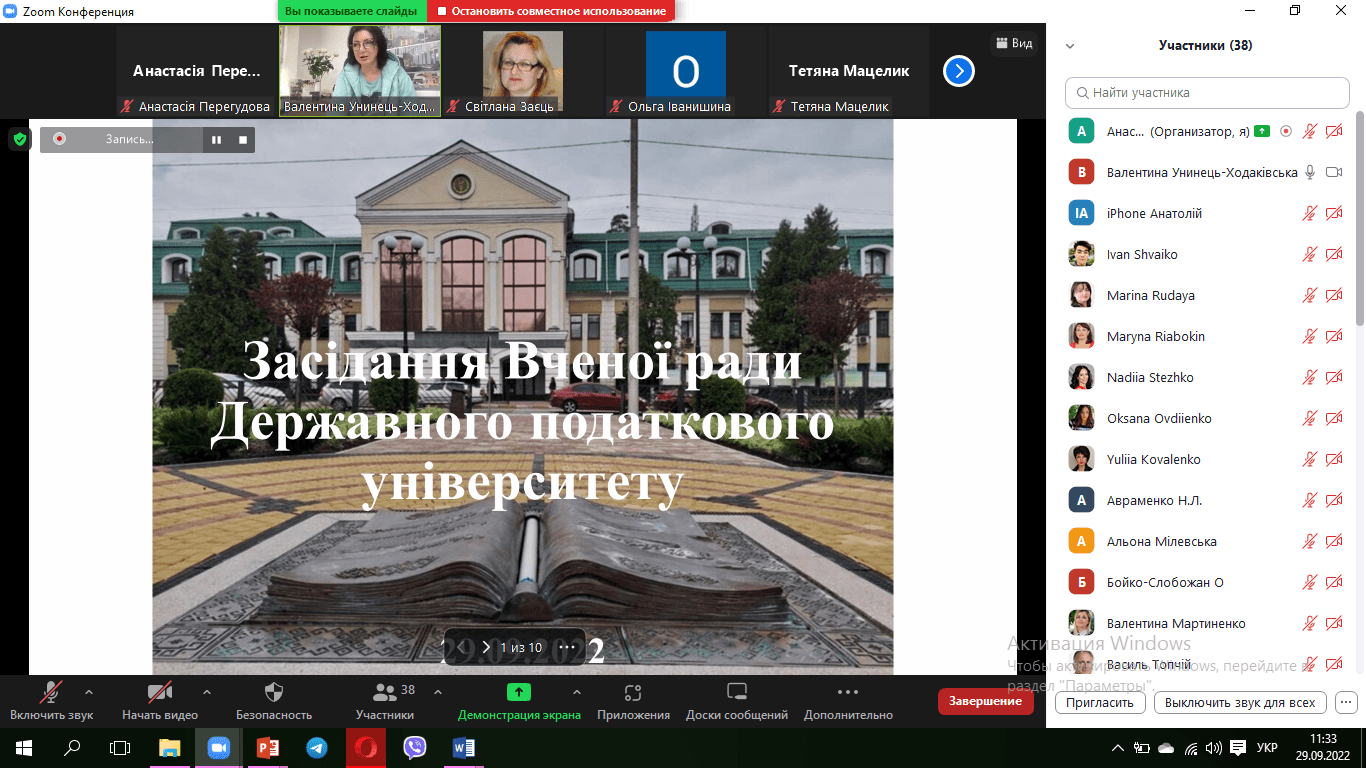Switch keyboard language УКР in tray
Image resolution: width=1366 pixels, height=768 pixels.
point(1267,747)
